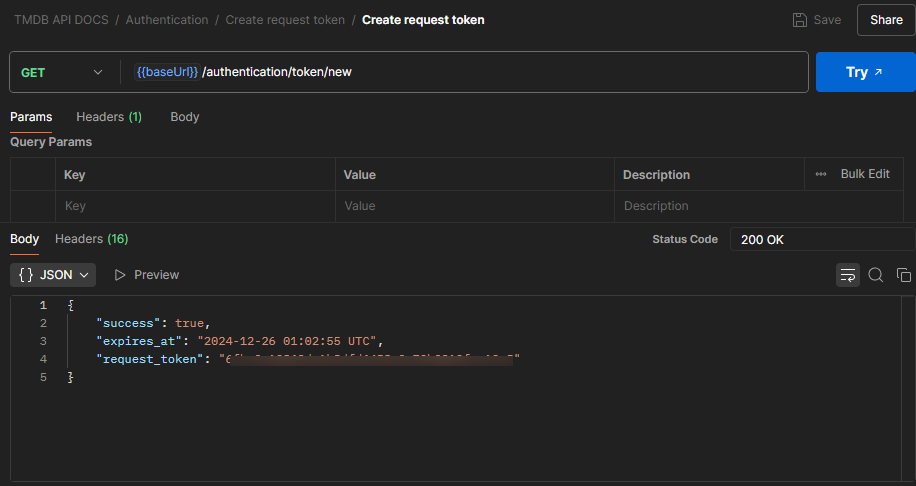Copy the response body

[x=904, y=275]
